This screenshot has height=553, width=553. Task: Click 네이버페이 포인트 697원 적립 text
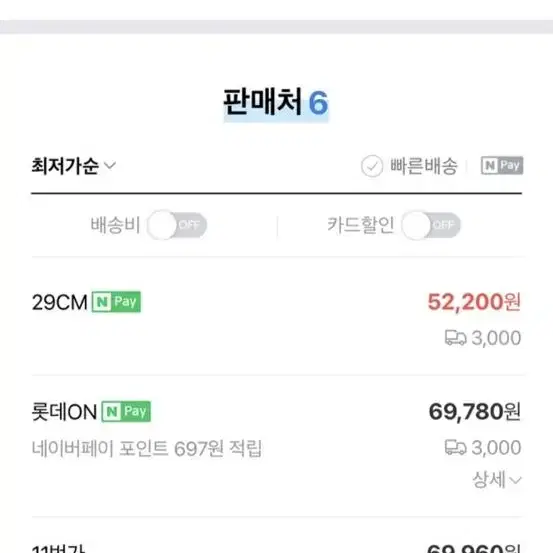[x=147, y=448]
